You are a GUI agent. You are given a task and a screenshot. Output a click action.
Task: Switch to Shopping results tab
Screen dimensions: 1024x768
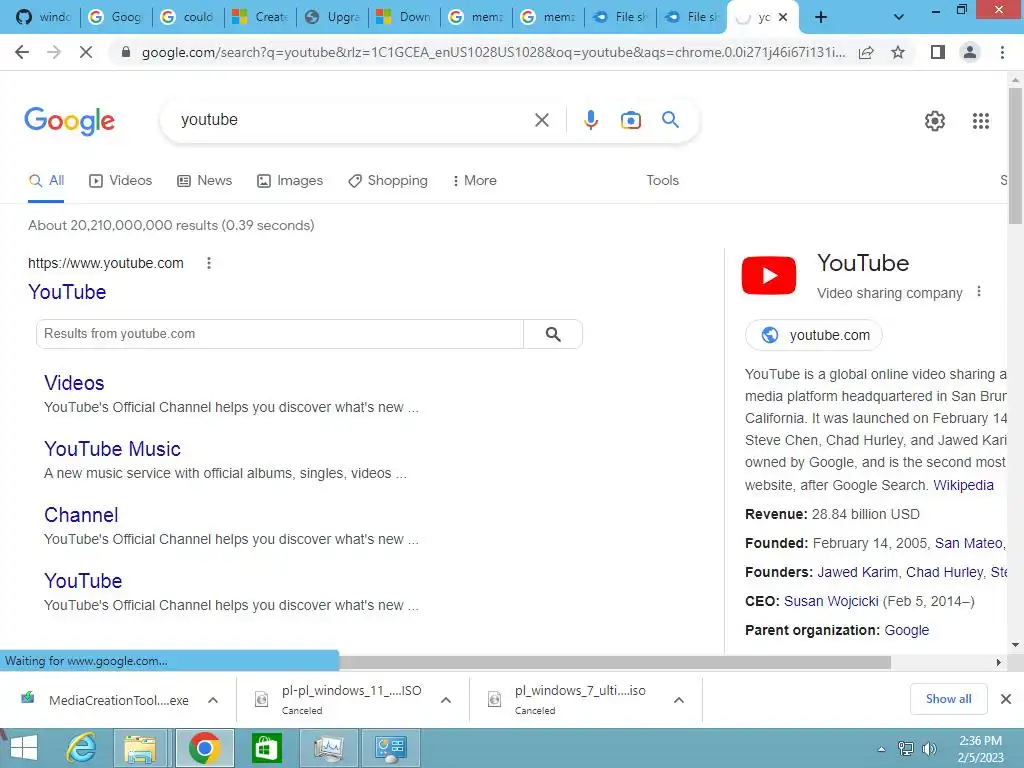(388, 181)
